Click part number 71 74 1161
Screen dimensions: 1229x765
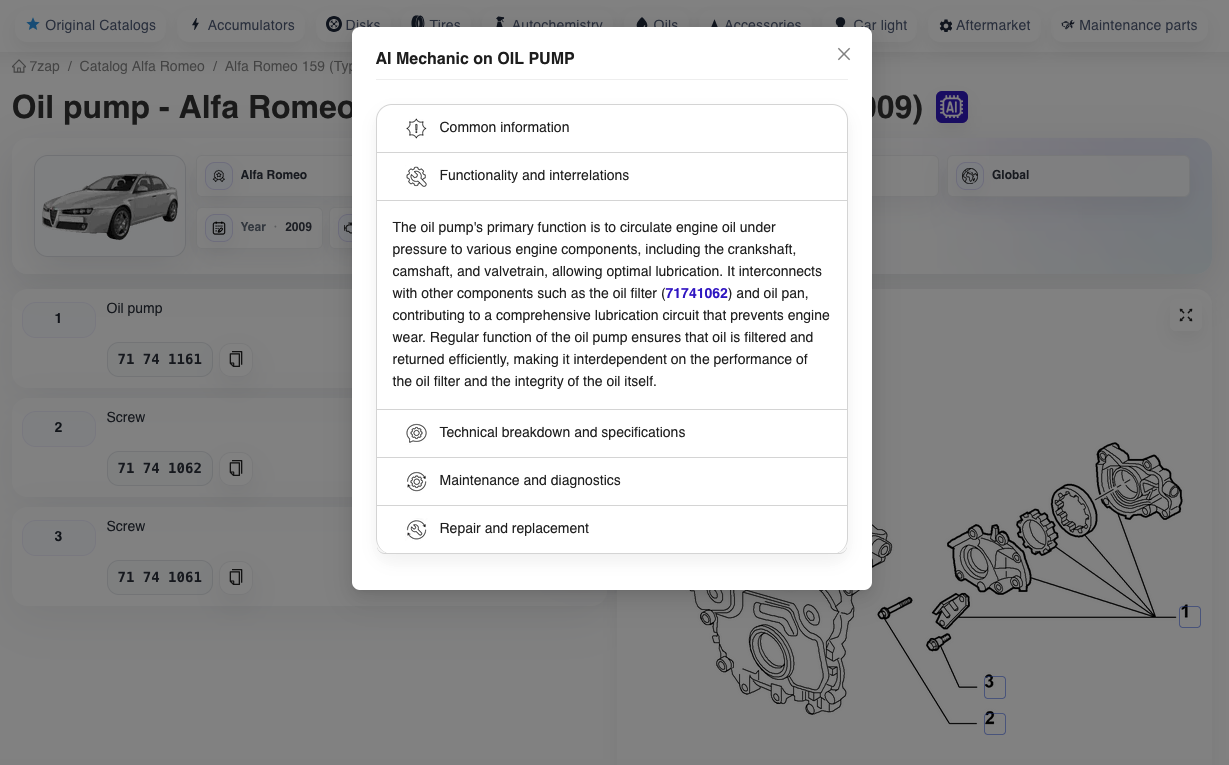coord(160,359)
